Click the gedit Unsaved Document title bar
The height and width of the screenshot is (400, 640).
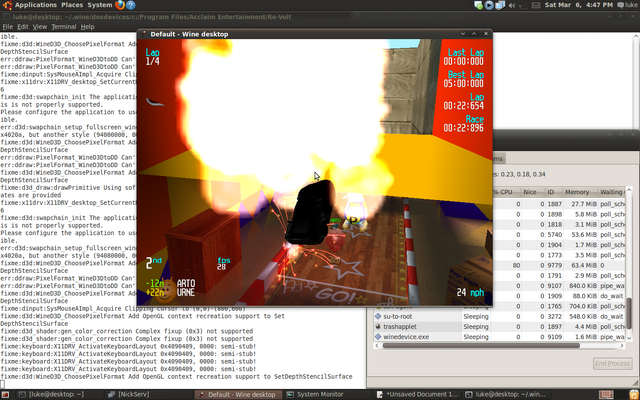(496, 17)
